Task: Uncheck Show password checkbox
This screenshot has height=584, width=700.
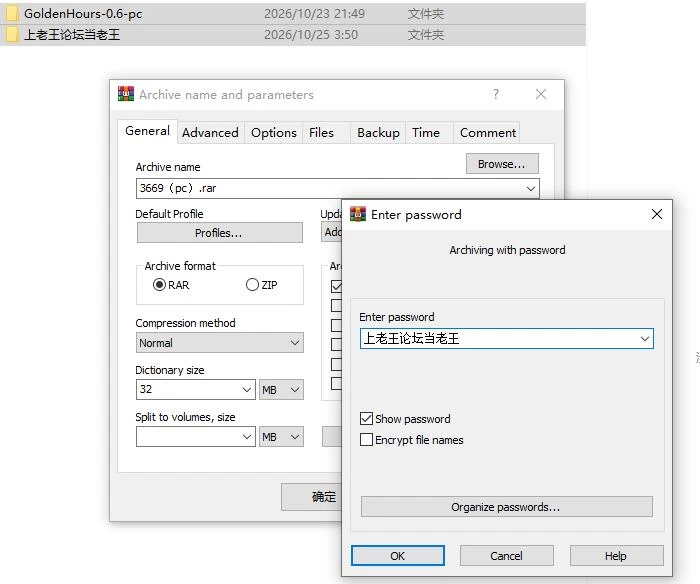Action: click(x=366, y=418)
